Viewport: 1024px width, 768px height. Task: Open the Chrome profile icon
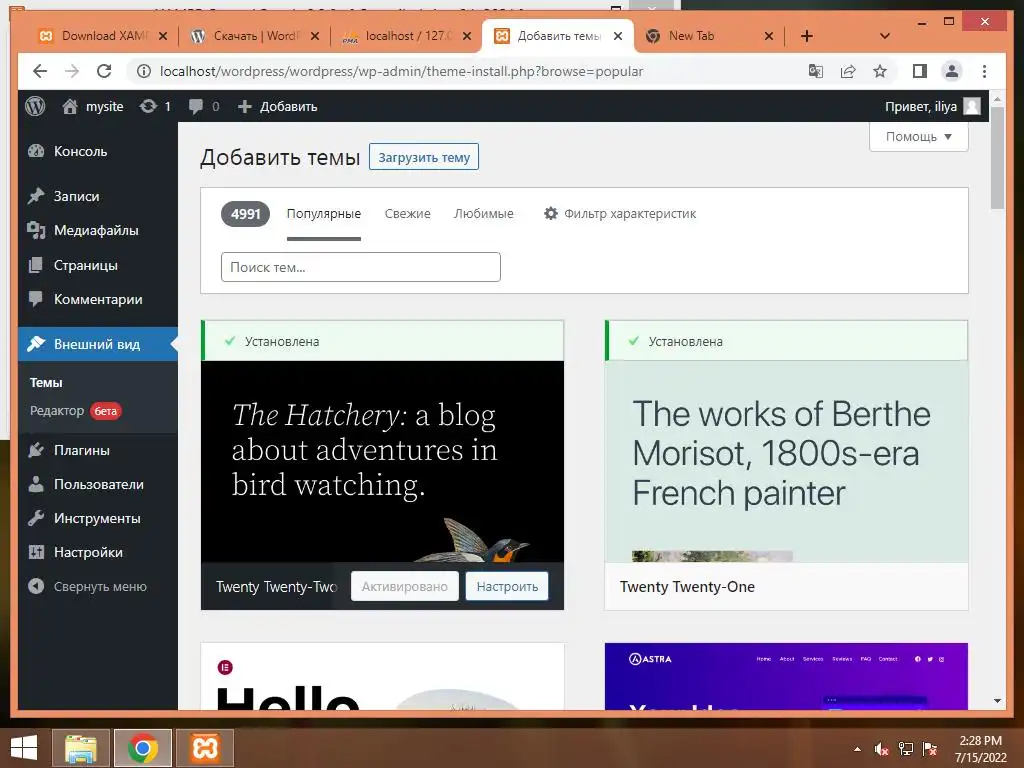952,71
